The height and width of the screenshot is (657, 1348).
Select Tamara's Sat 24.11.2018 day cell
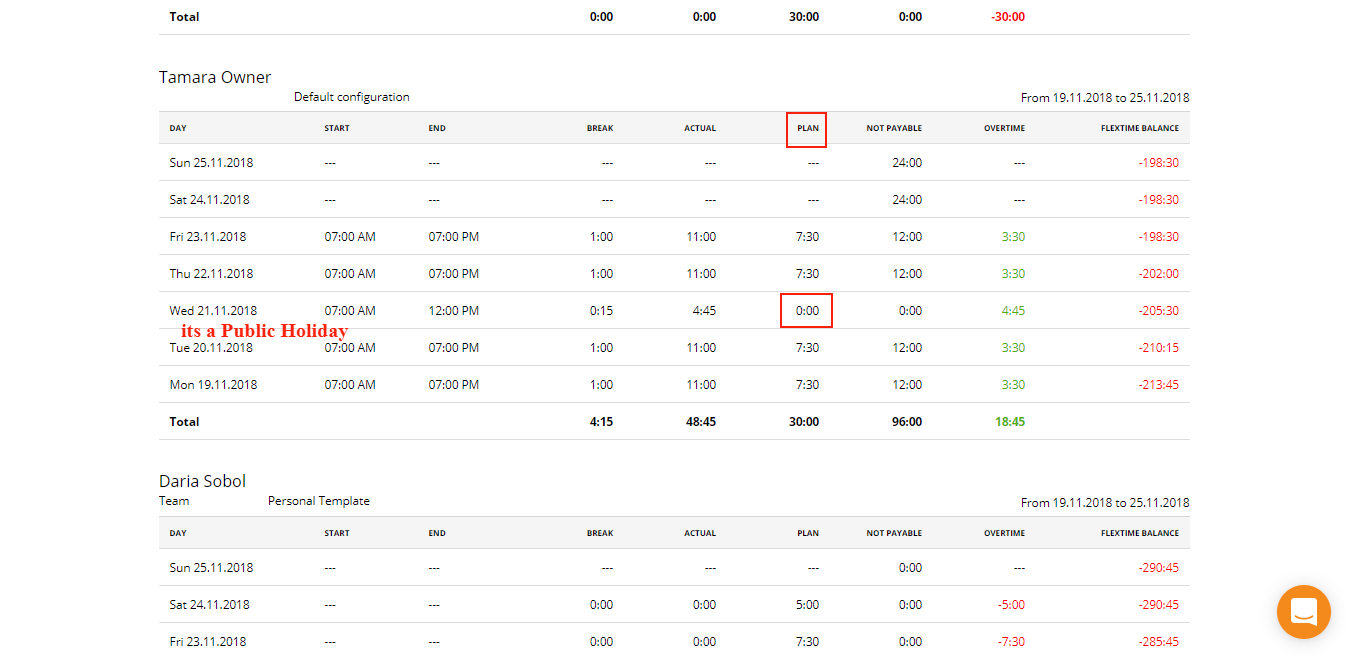[209, 199]
